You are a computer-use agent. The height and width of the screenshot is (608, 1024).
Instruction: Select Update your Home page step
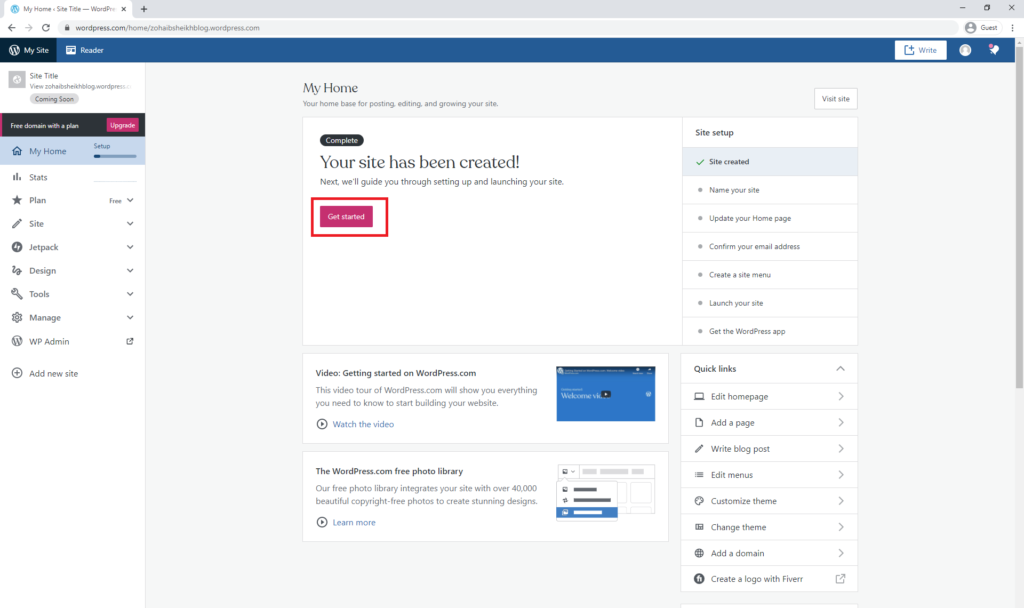point(770,218)
